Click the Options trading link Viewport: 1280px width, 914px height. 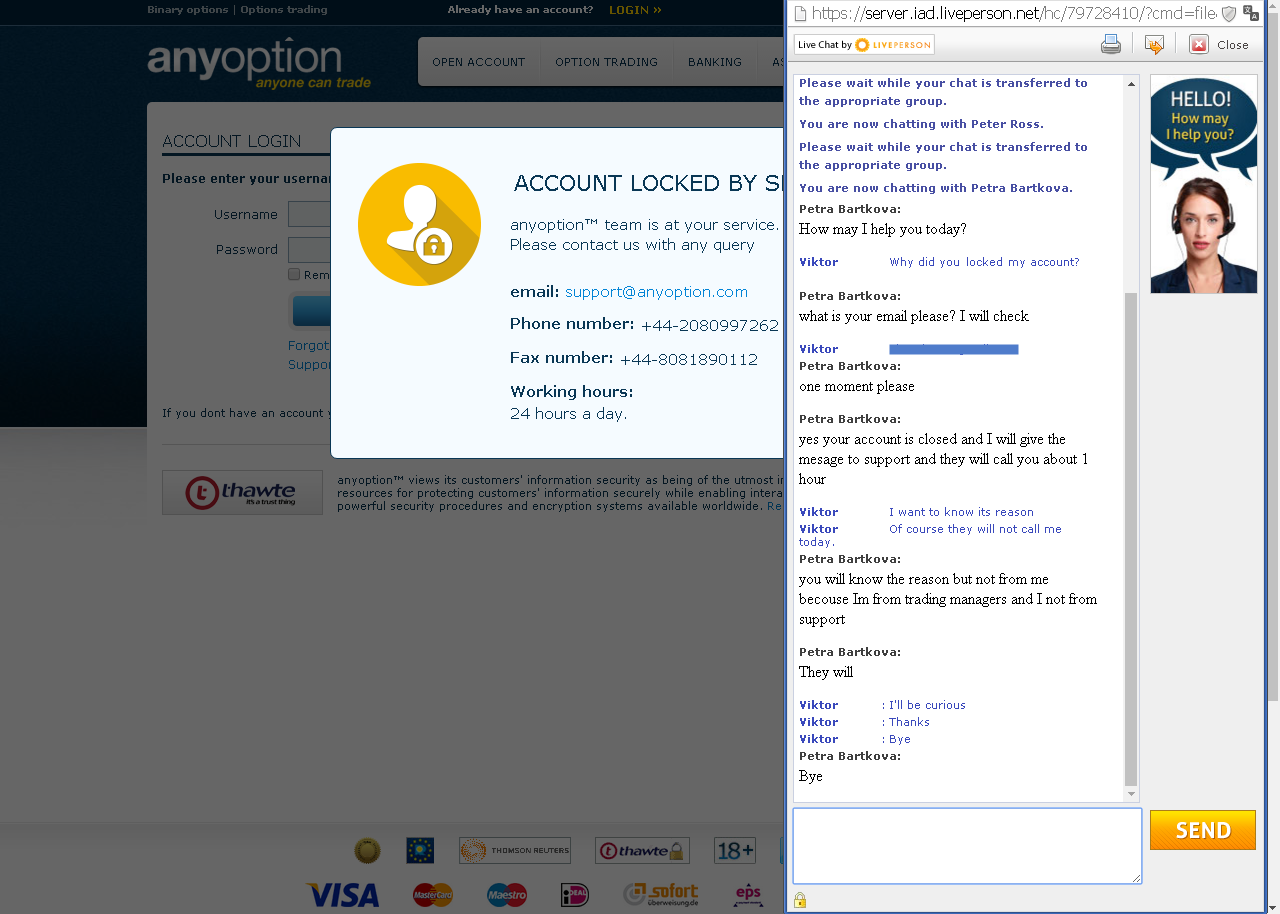click(284, 10)
